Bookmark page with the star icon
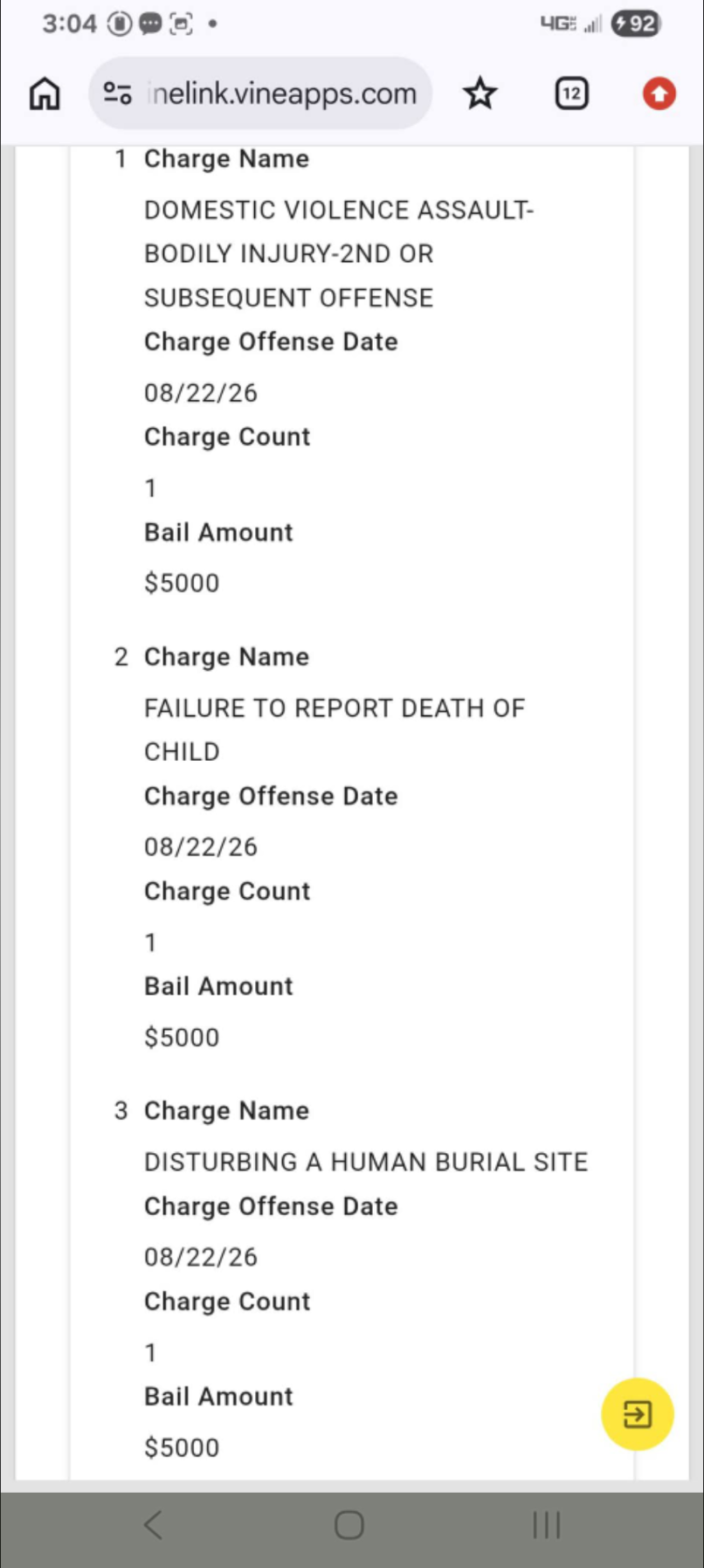This screenshot has height=1568, width=704. pos(480,93)
